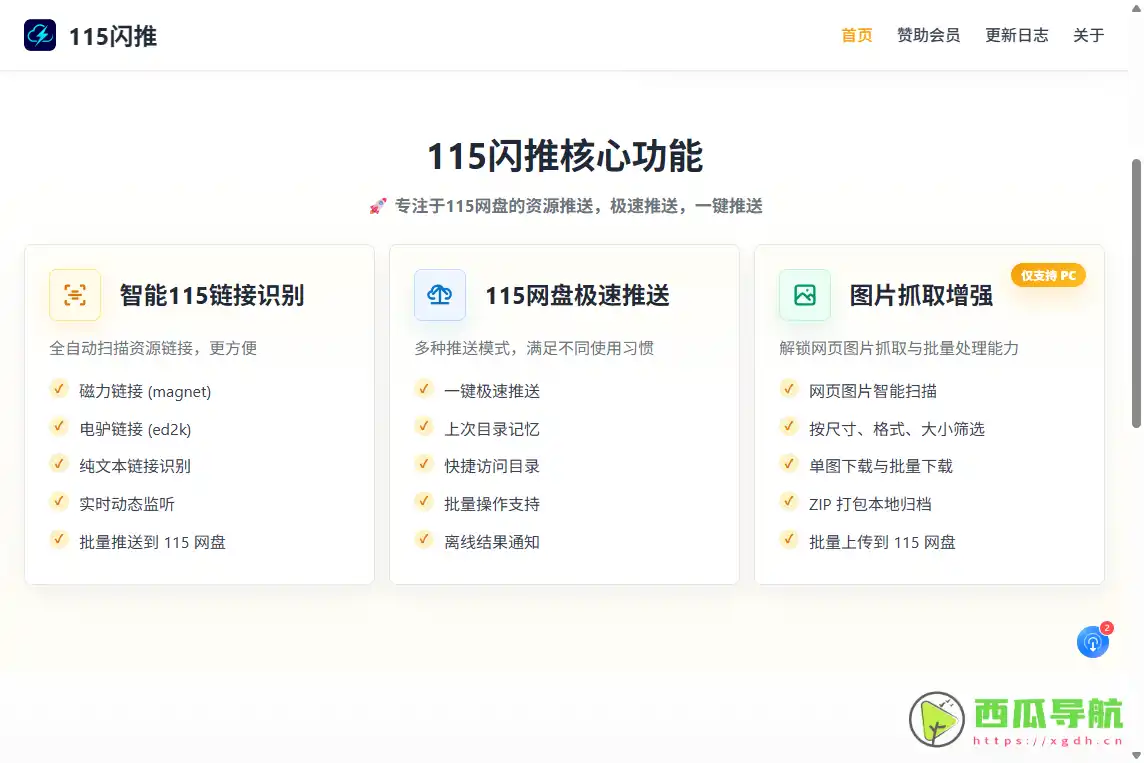This screenshot has width=1144, height=763.
Task: Click the checkmark beside ZIP 打包本地归档
Action: [789, 501]
